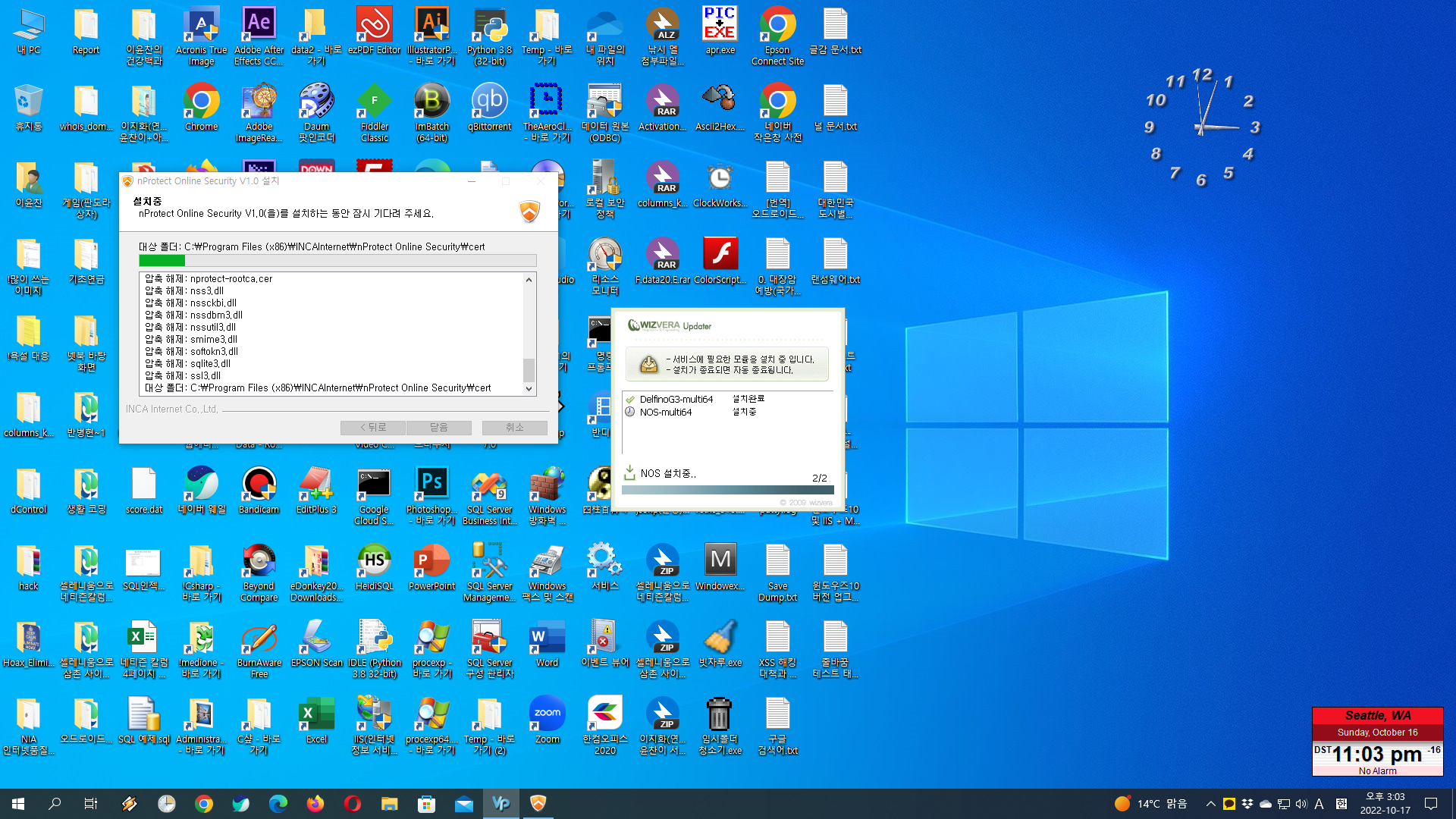
Task: Open ezPDF Editor desktop icon
Action: [x=375, y=30]
